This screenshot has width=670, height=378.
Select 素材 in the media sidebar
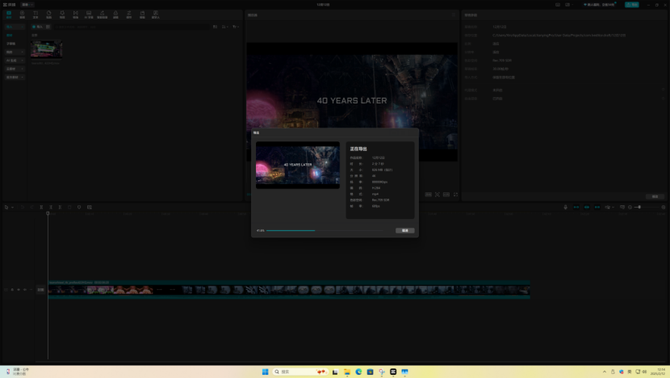[x=9, y=35]
